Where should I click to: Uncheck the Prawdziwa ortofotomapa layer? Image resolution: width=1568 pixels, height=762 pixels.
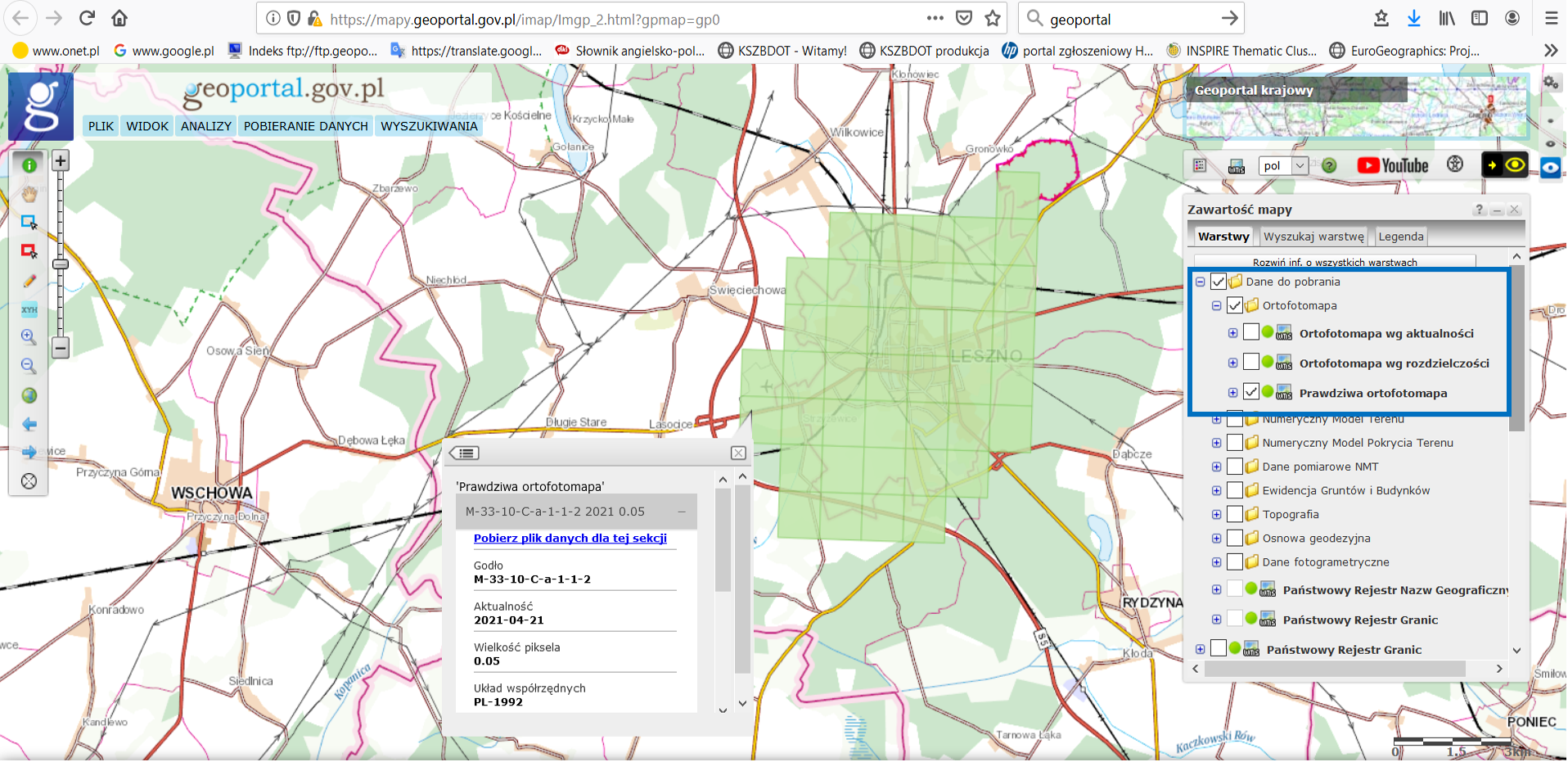pyautogui.click(x=1251, y=392)
